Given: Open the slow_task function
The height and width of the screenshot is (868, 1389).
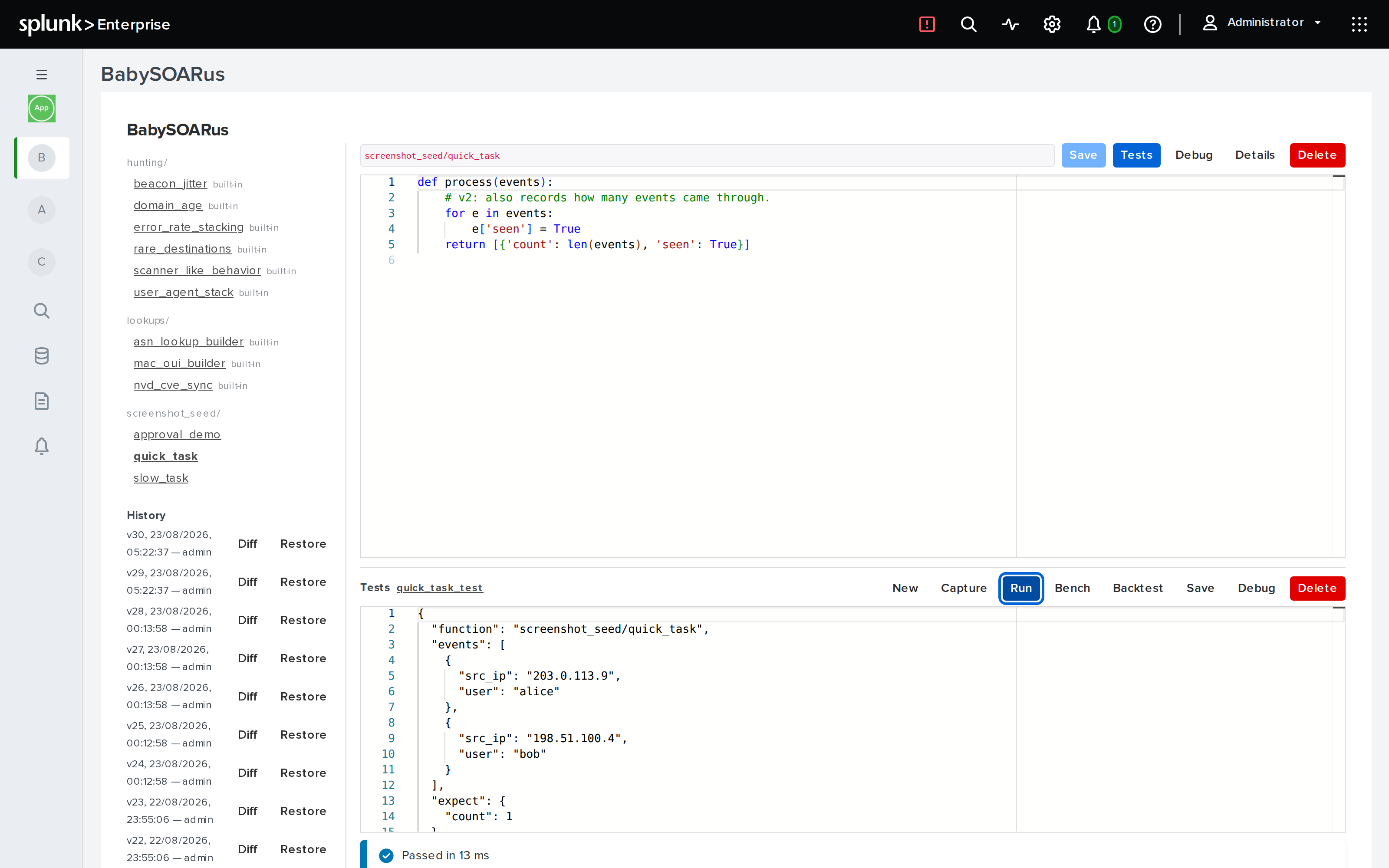Looking at the screenshot, I should pos(161,479).
